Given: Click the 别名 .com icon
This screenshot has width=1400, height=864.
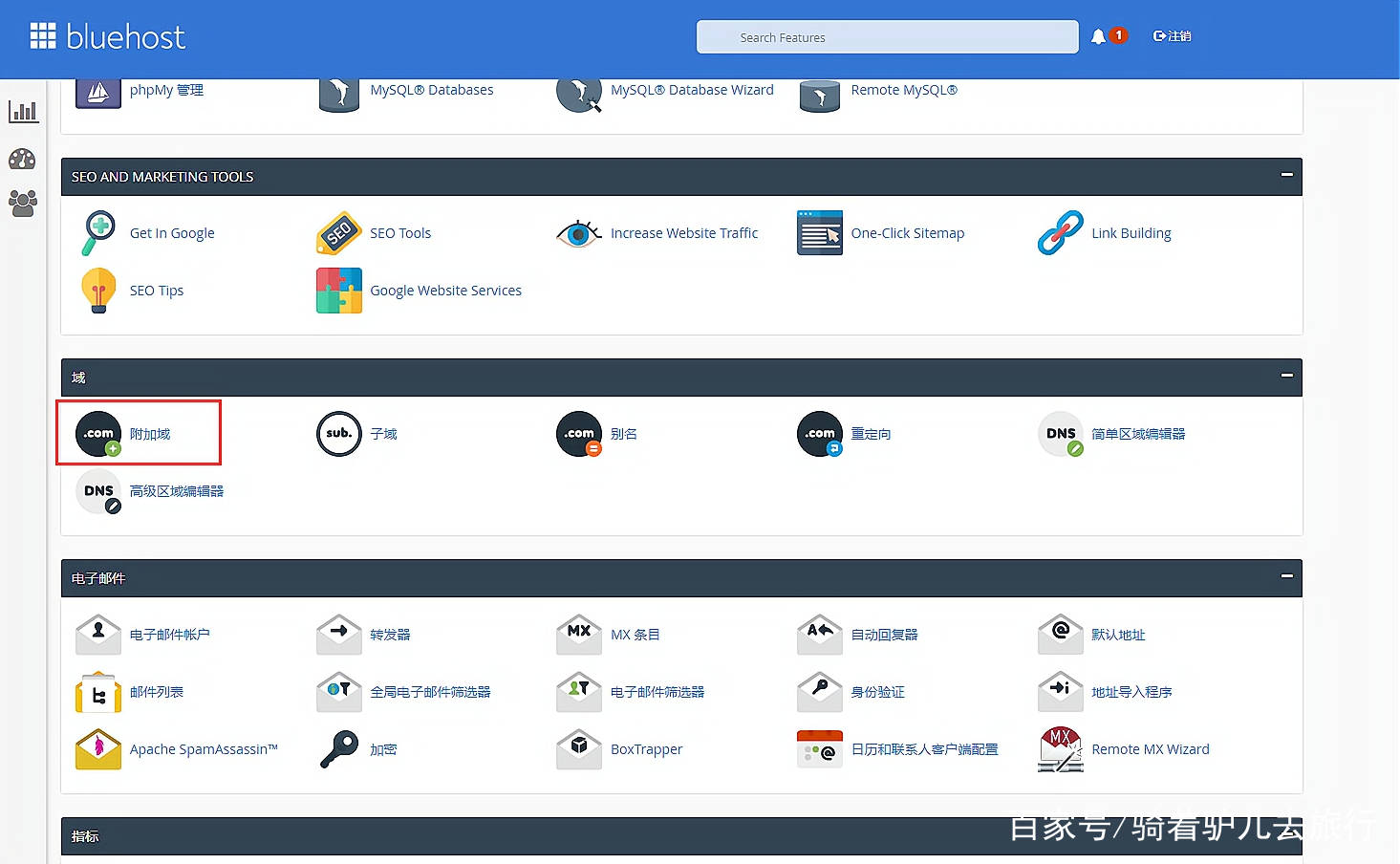Looking at the screenshot, I should tap(579, 434).
